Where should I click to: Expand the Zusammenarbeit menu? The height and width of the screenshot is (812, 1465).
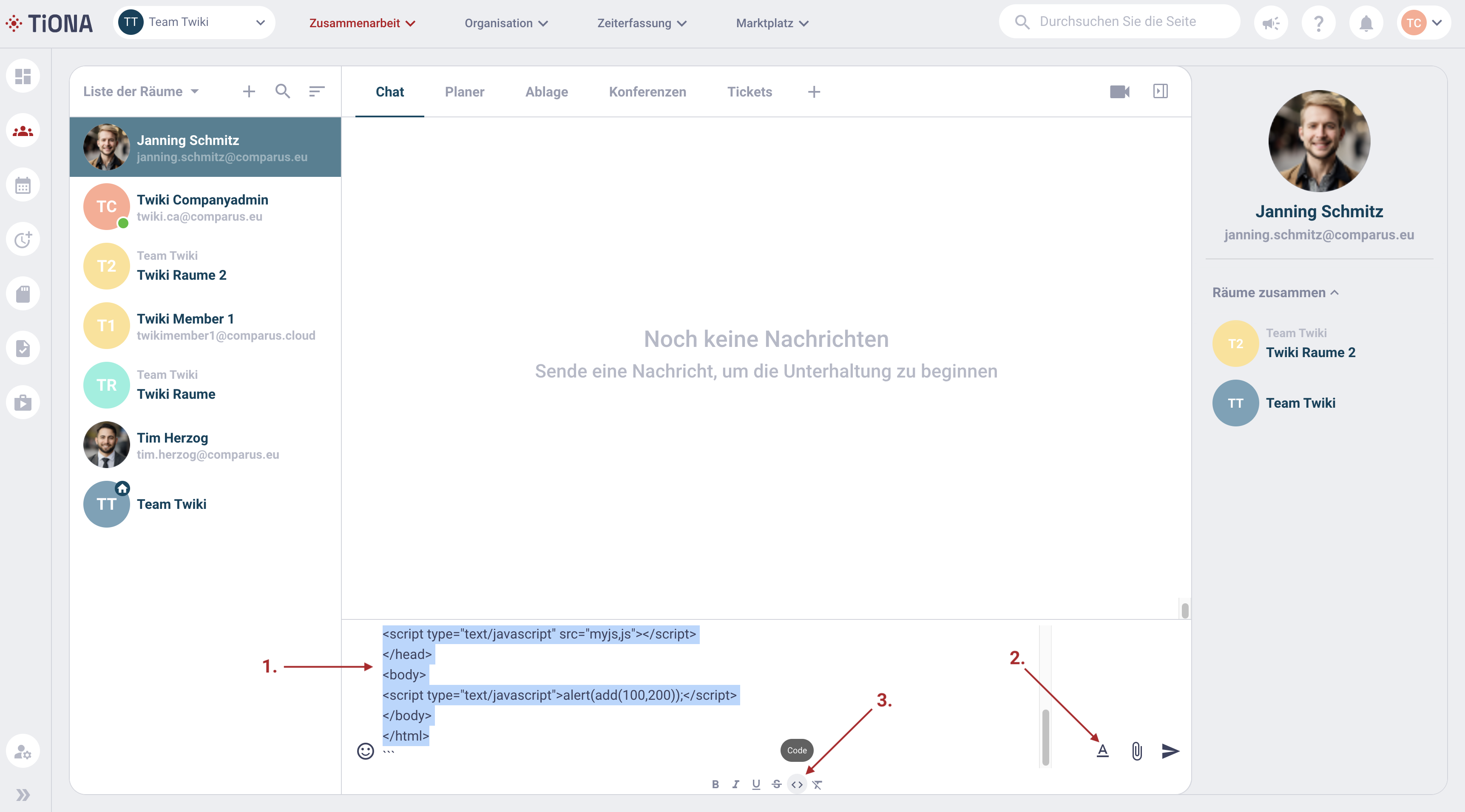362,23
